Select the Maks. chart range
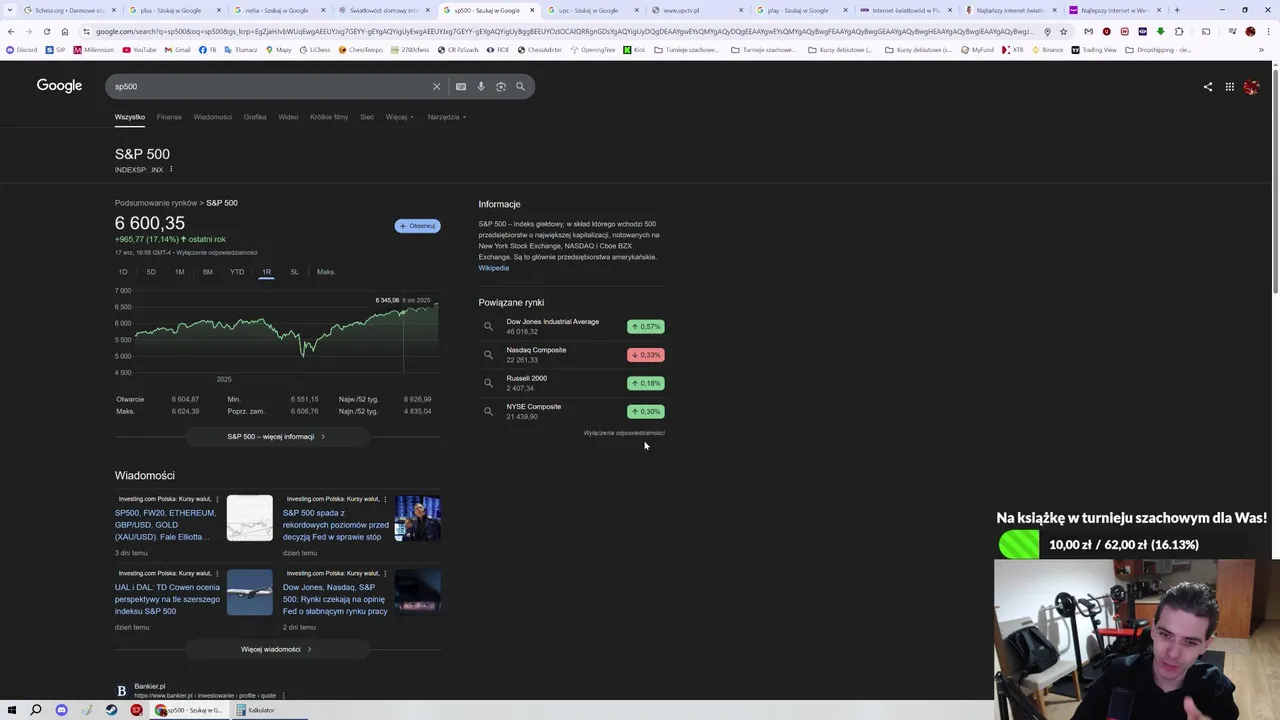 (x=326, y=272)
